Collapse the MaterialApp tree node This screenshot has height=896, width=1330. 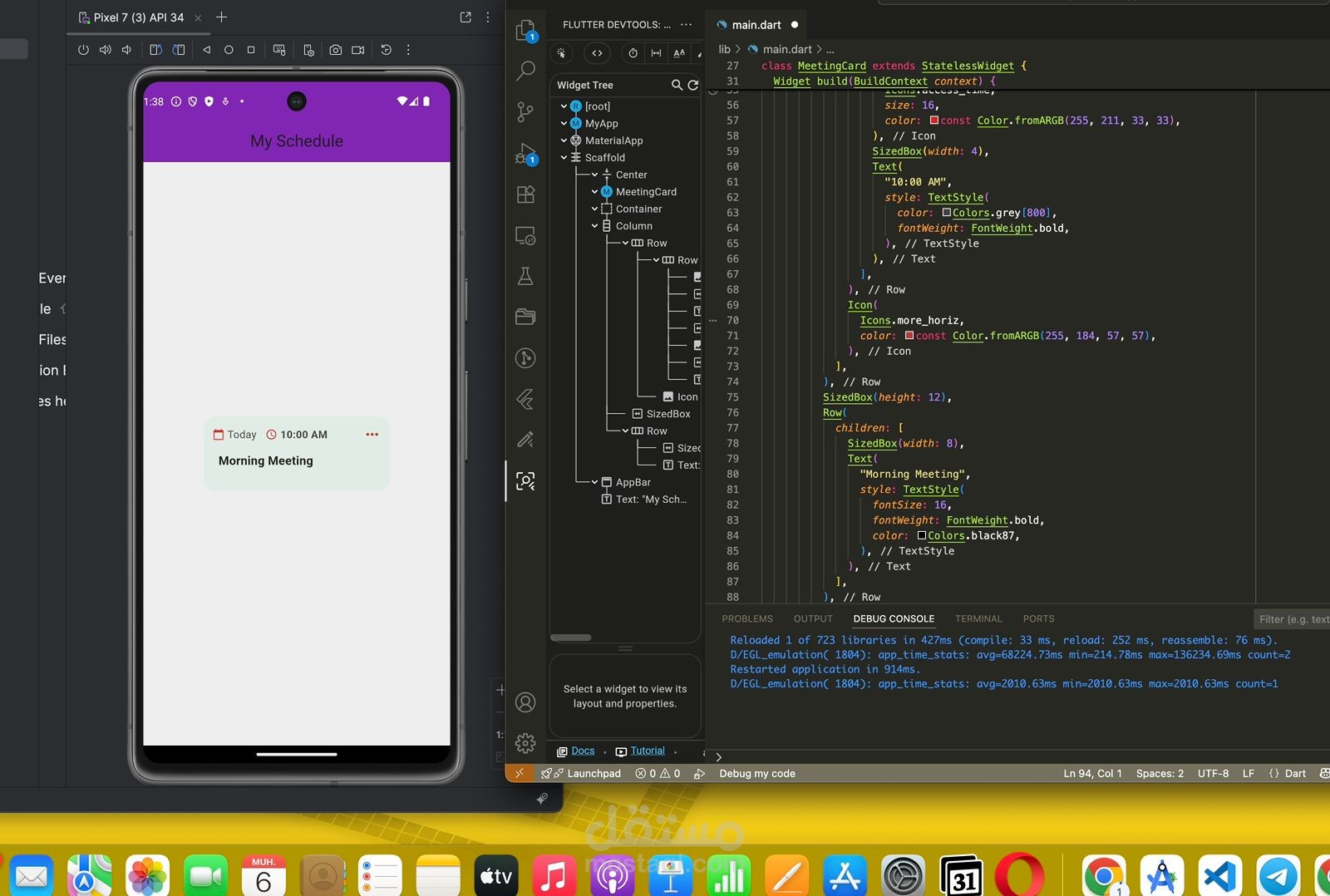pyautogui.click(x=564, y=140)
